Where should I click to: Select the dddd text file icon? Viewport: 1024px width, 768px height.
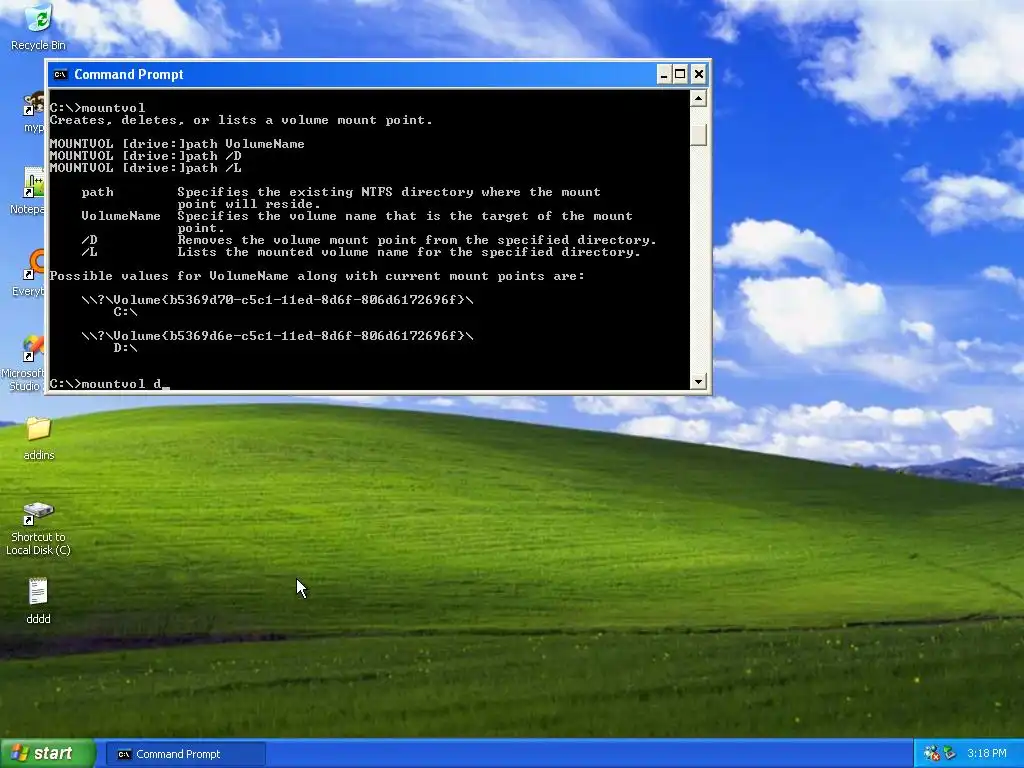click(39, 591)
